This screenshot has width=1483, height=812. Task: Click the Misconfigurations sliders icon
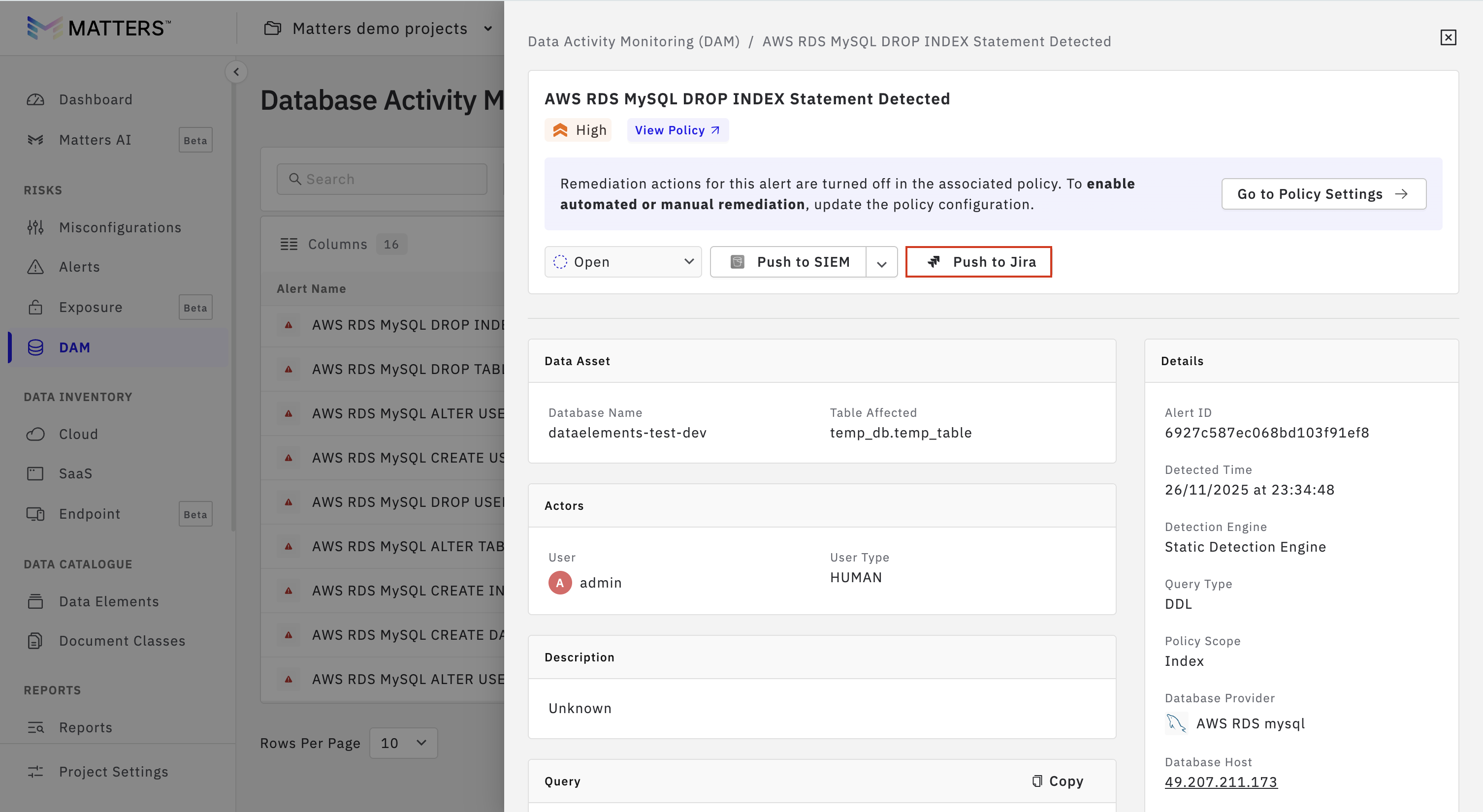[x=35, y=227]
